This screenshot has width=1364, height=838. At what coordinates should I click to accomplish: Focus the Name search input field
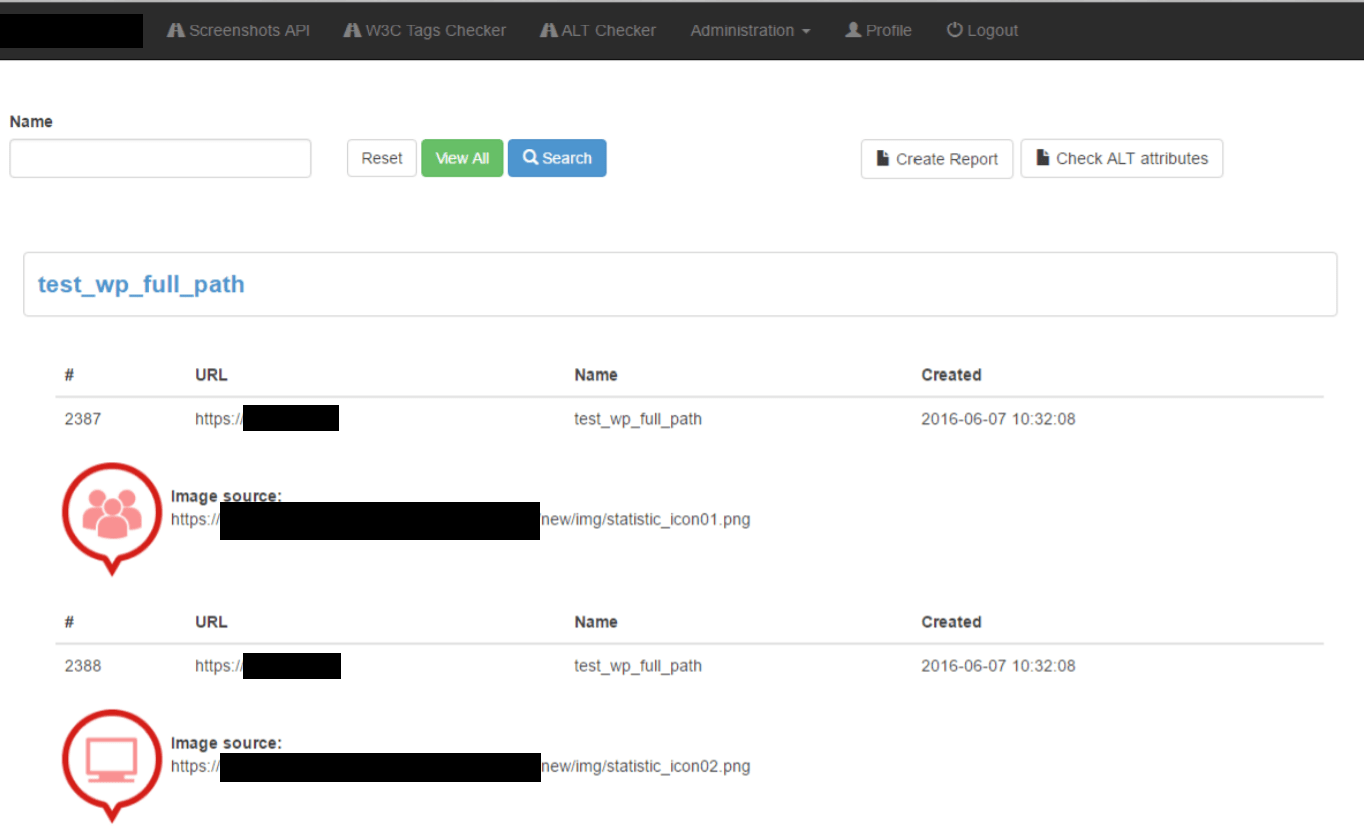pyautogui.click(x=160, y=158)
